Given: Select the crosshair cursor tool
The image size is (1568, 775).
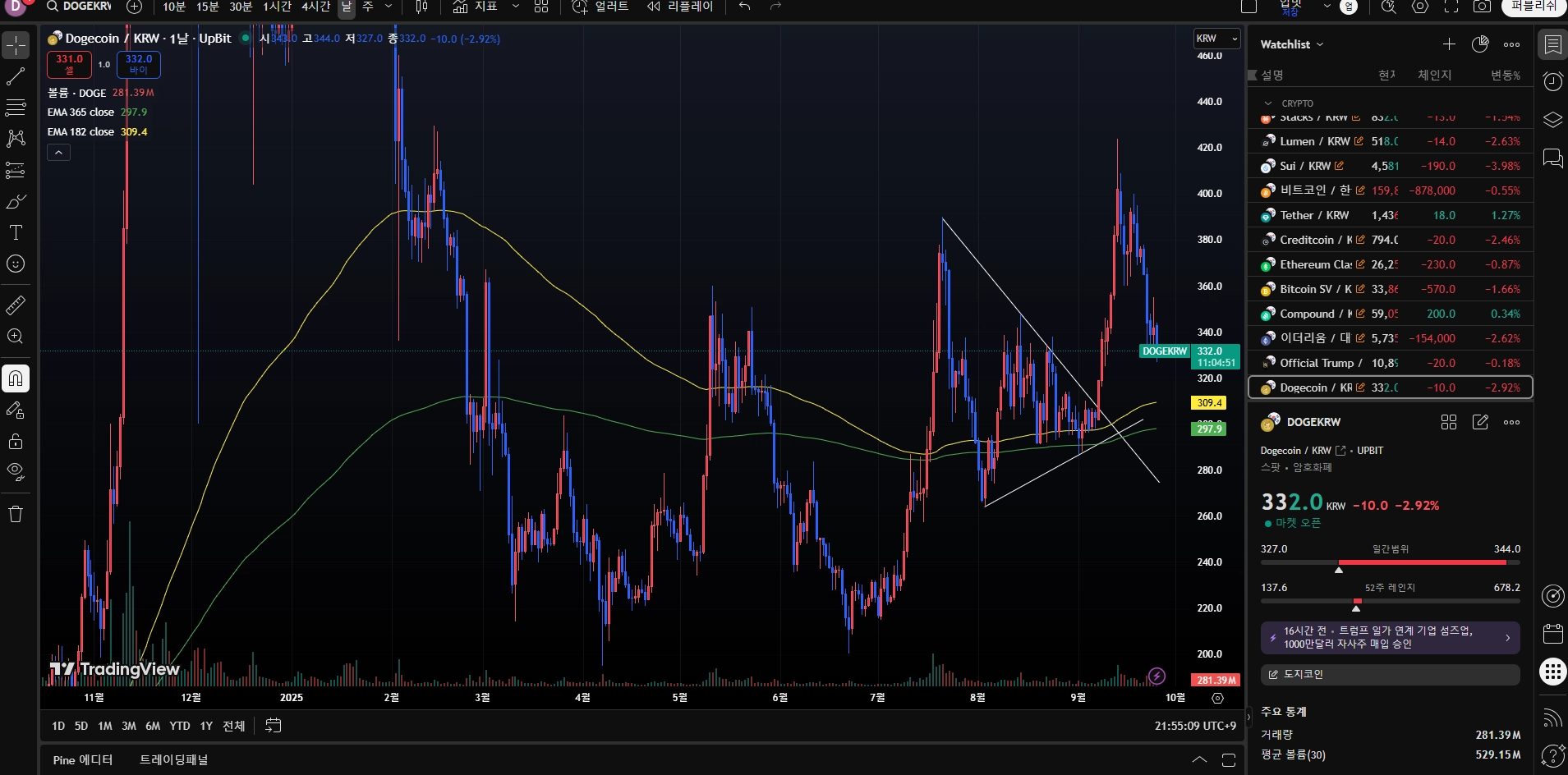Looking at the screenshot, I should point(16,45).
